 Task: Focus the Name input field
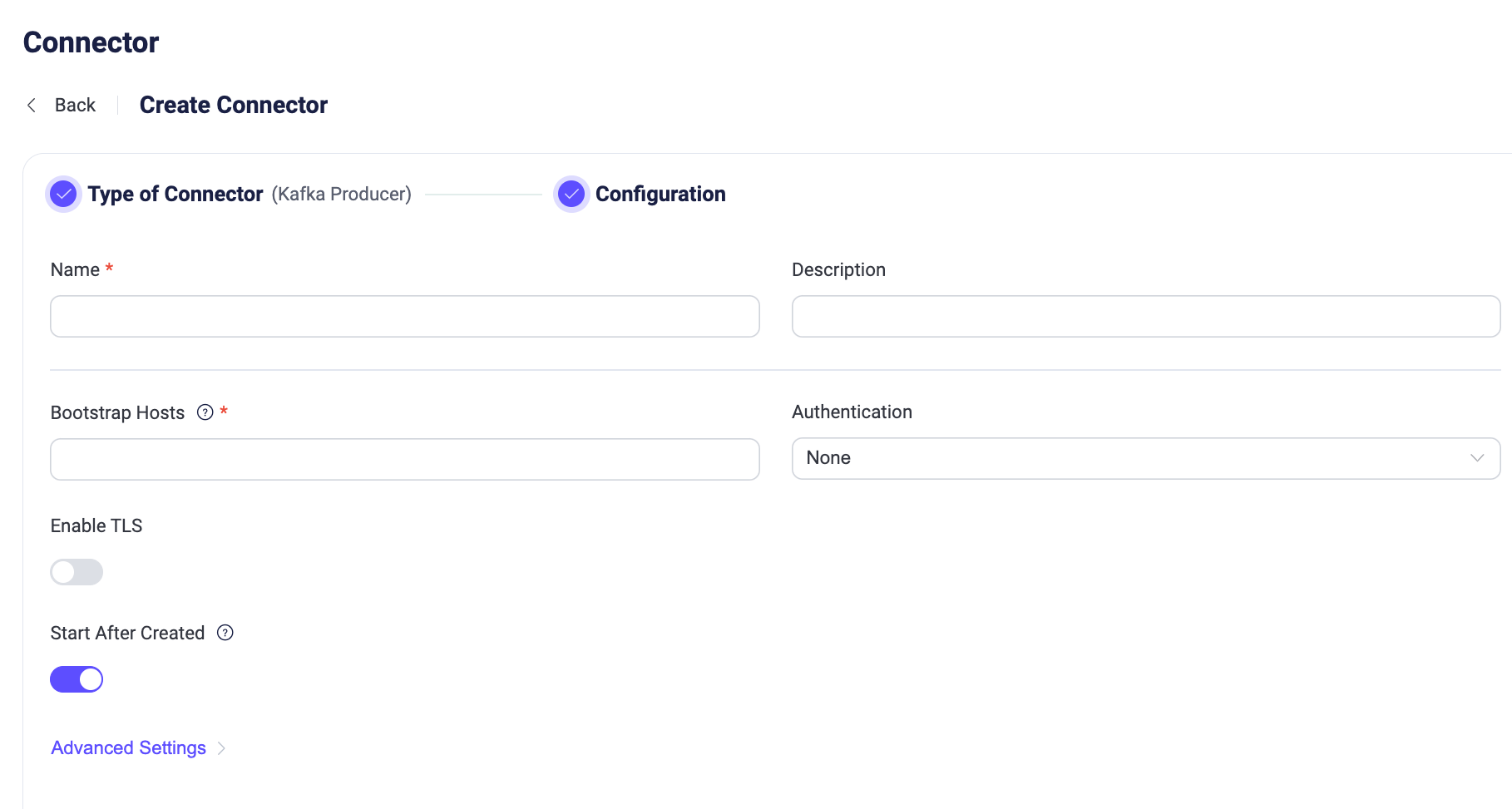pos(404,316)
